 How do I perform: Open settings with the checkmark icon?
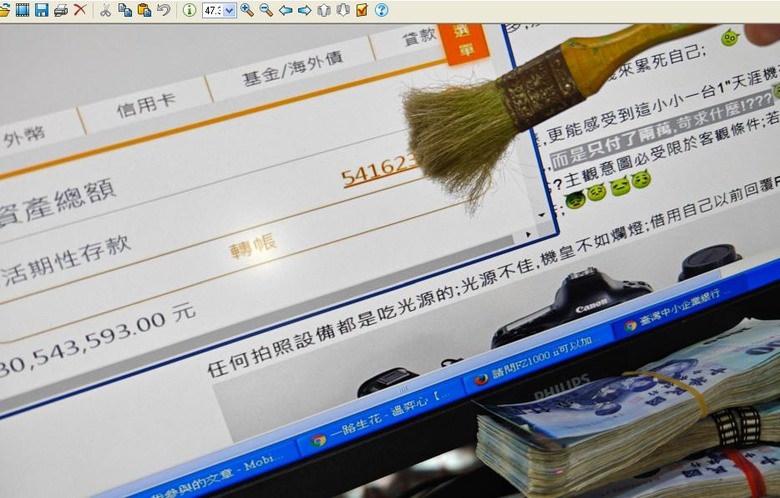click(x=362, y=10)
